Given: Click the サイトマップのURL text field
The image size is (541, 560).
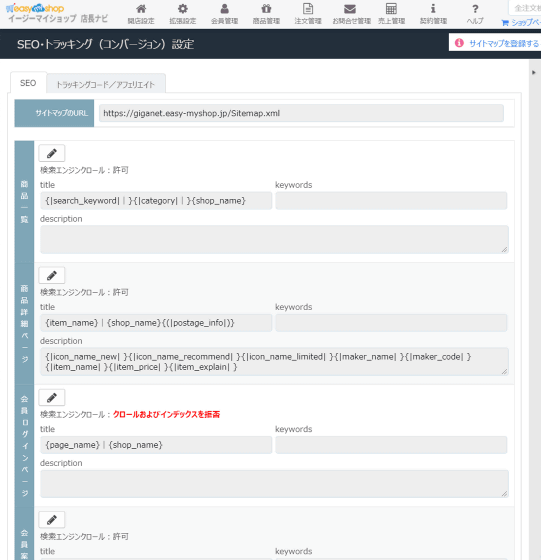Looking at the screenshot, I should pos(301,113).
